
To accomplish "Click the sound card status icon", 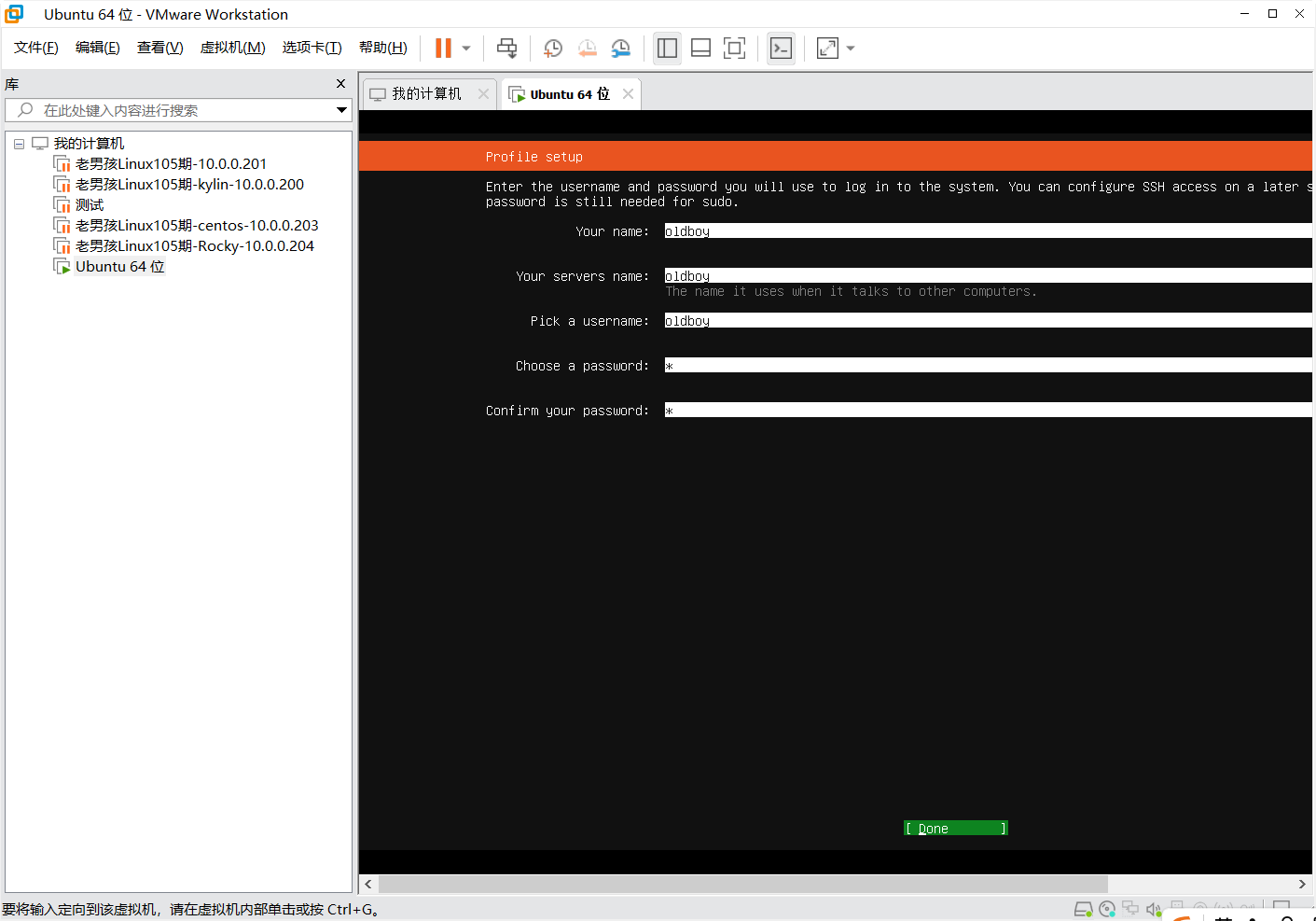I will [1154, 910].
